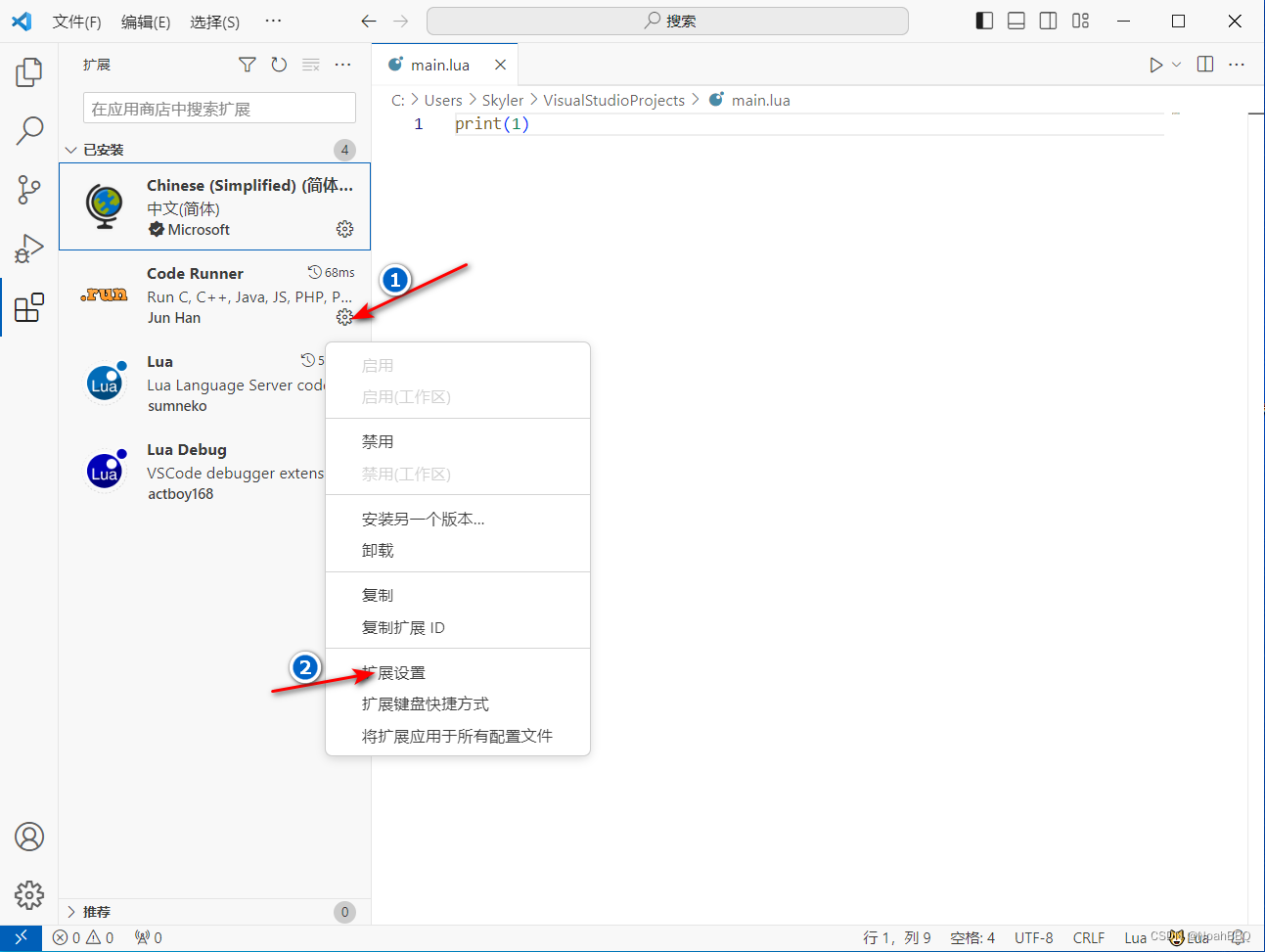Choose 将扩展应用于所有配置文件 in context menu

[458, 736]
